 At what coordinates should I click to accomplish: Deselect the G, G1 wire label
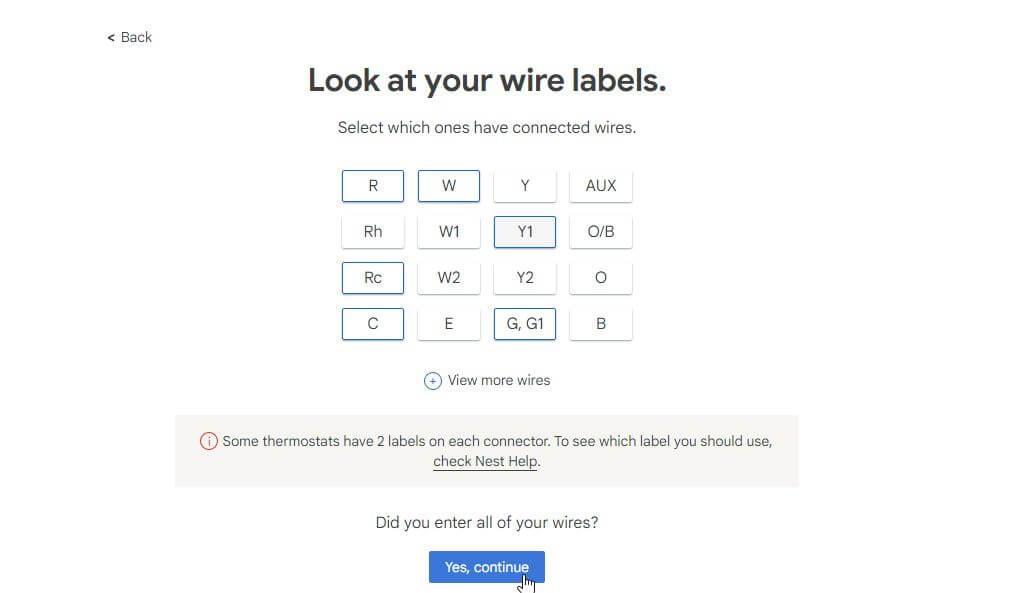(525, 324)
